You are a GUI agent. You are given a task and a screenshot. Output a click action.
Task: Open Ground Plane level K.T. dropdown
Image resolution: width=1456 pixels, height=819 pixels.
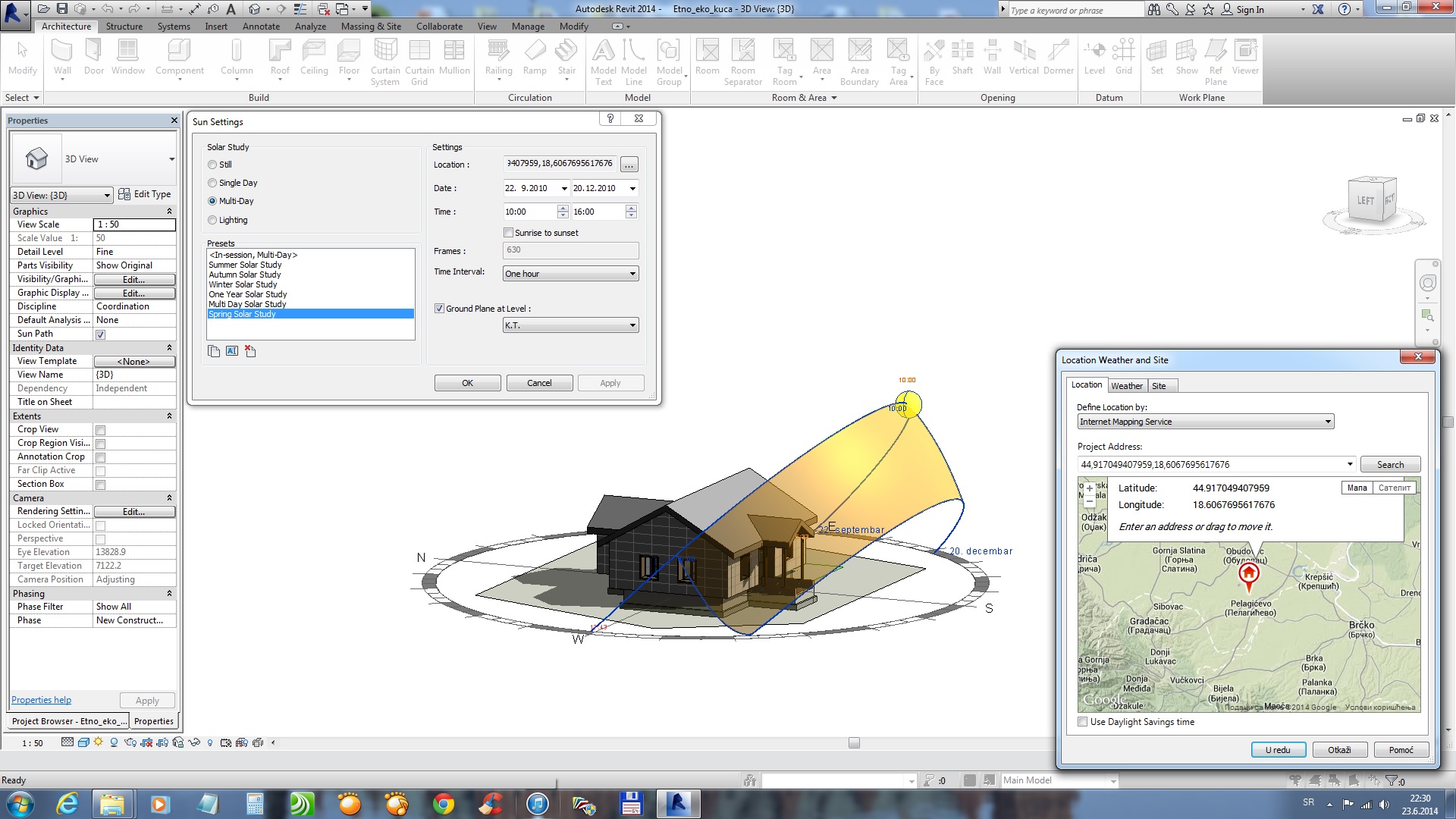[570, 325]
